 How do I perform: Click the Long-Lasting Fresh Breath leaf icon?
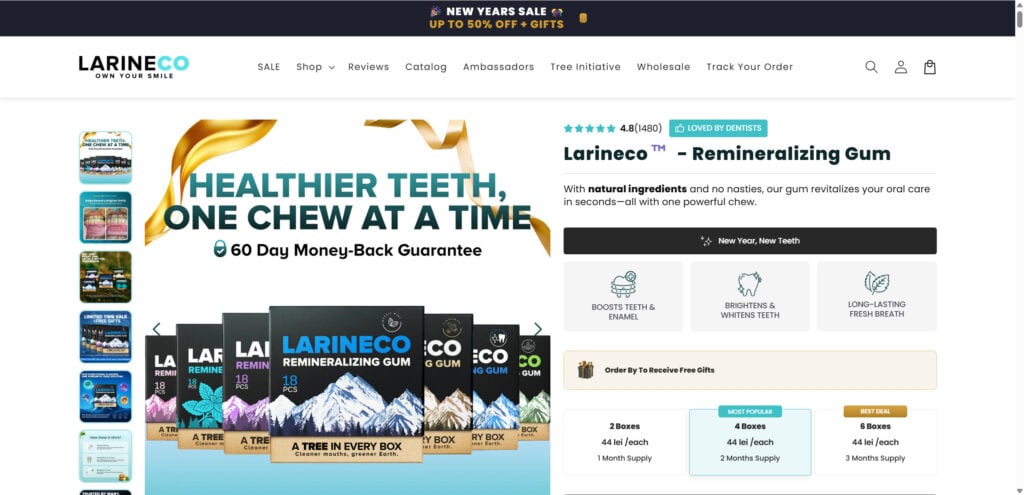click(876, 283)
